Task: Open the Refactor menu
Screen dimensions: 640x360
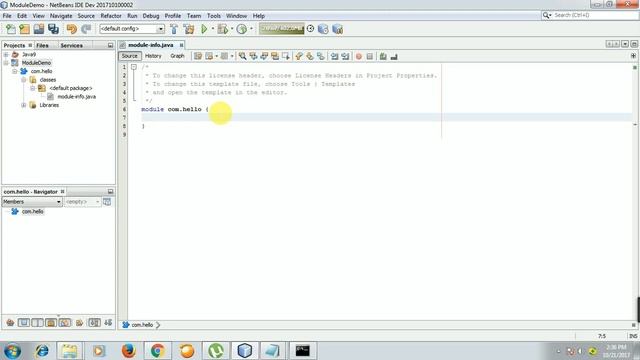Action: pyautogui.click(x=111, y=16)
